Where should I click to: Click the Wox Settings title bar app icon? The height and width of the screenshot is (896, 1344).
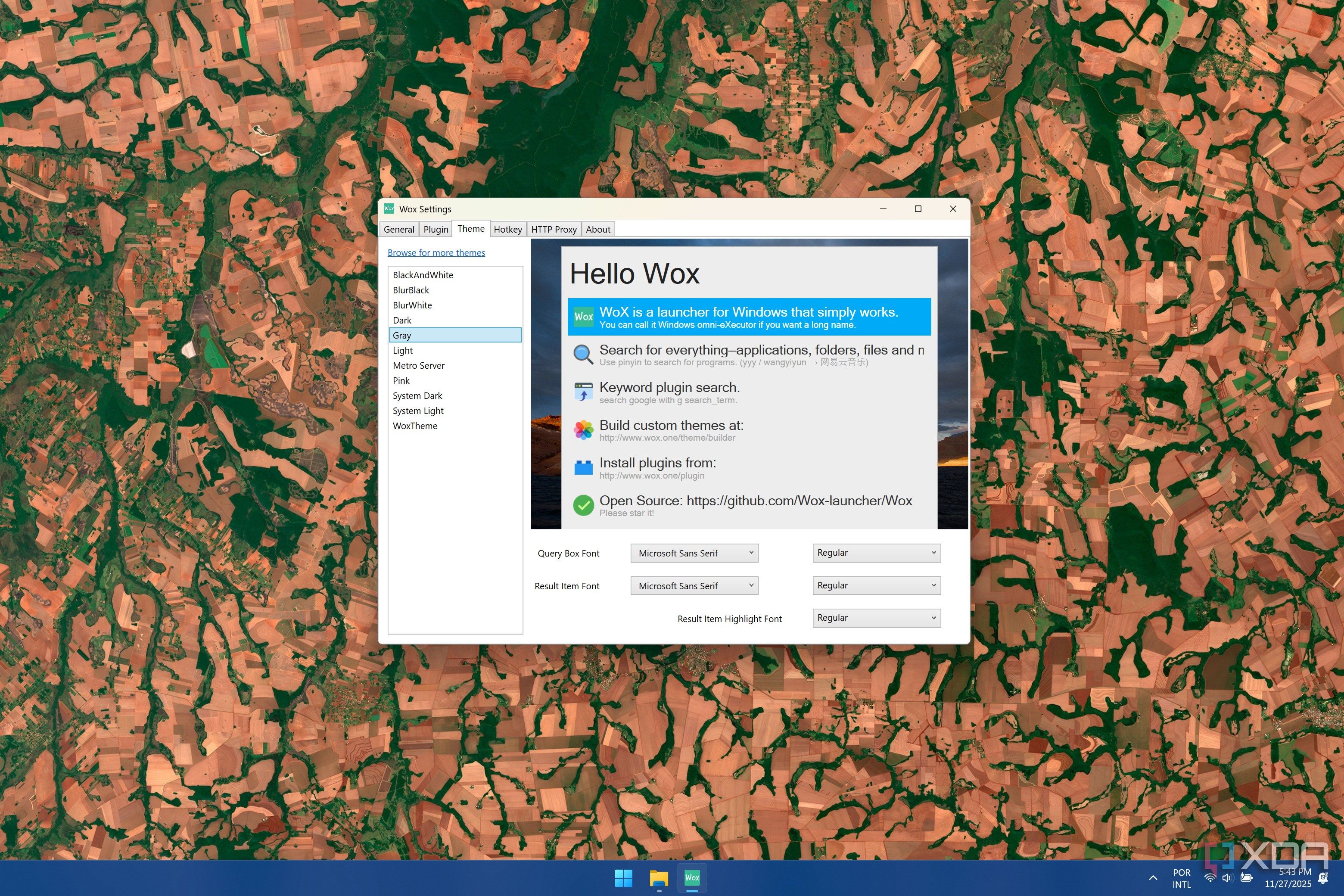pos(389,208)
